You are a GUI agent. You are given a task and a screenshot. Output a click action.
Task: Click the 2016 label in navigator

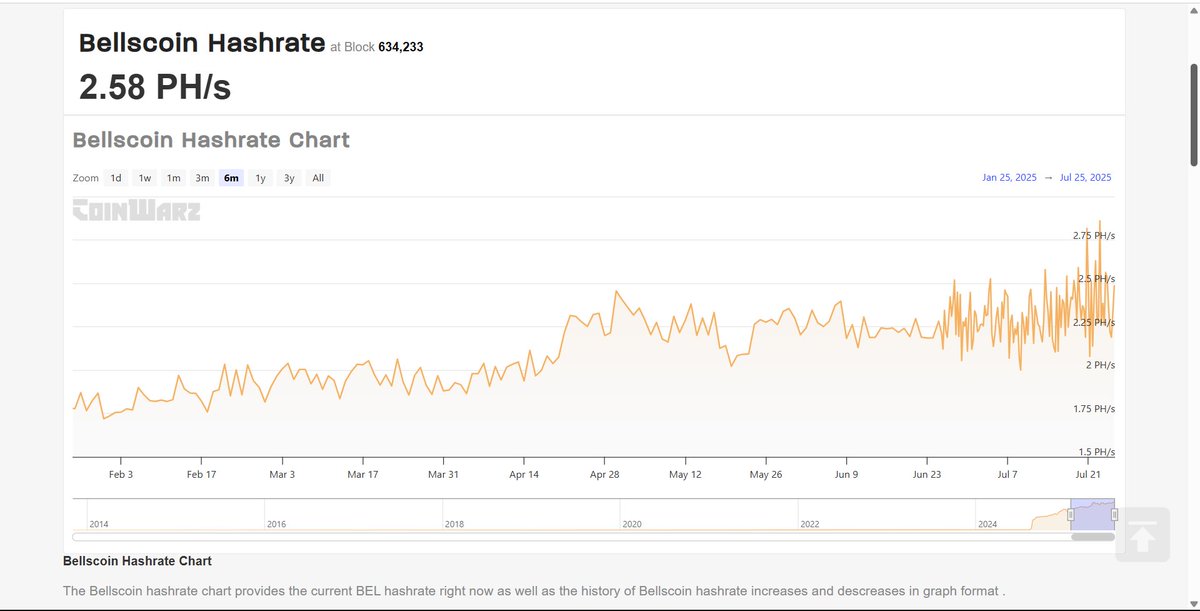276,524
